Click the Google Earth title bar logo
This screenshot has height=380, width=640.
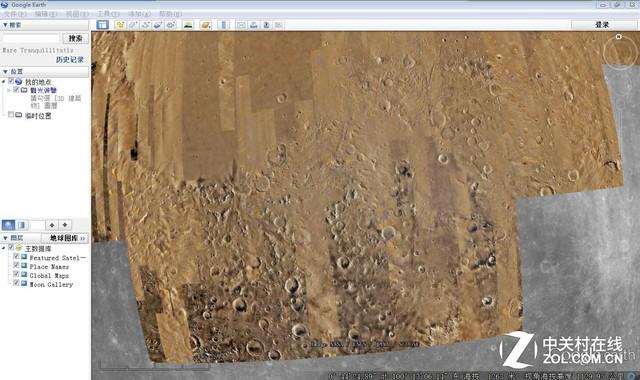click(x=4, y=4)
